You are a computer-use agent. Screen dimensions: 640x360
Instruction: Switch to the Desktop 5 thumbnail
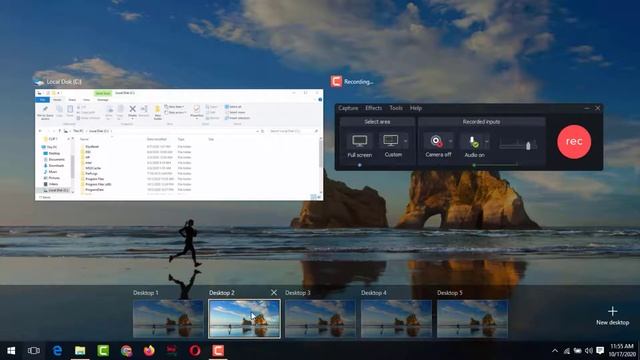[472, 318]
